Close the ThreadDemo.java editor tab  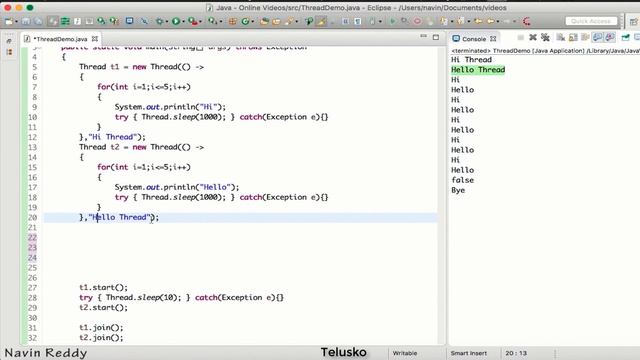pos(95,39)
